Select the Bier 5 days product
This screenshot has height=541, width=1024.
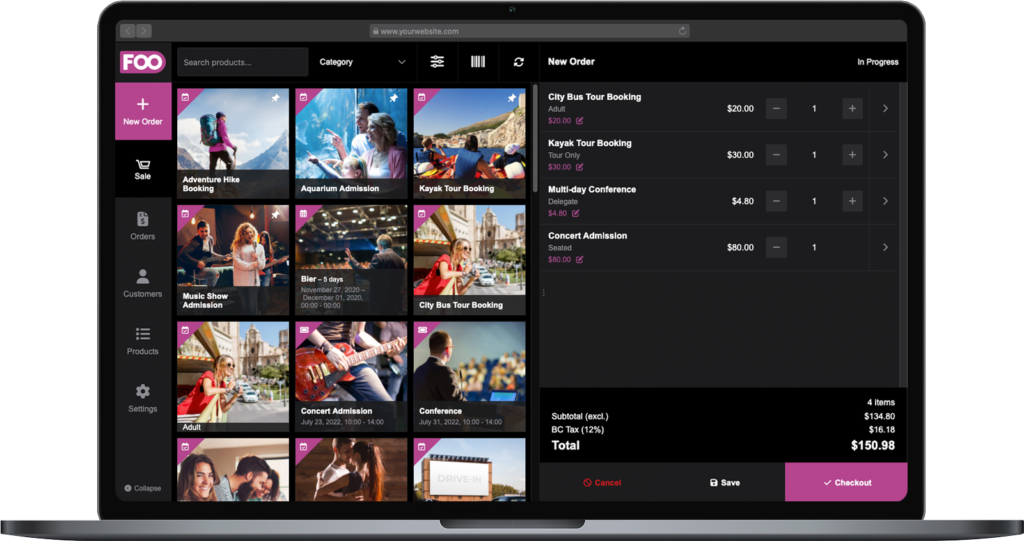(x=351, y=260)
